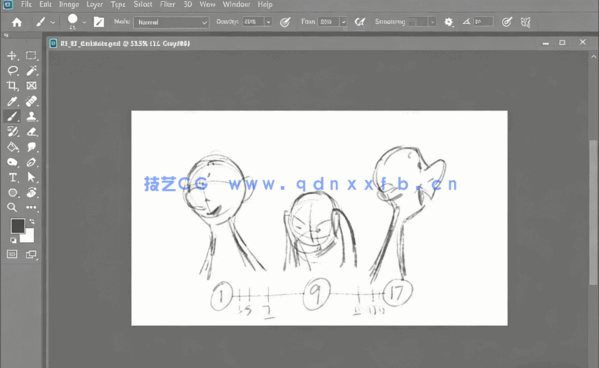Toggle pressure for opacity button
The image size is (599, 368).
coord(285,22)
